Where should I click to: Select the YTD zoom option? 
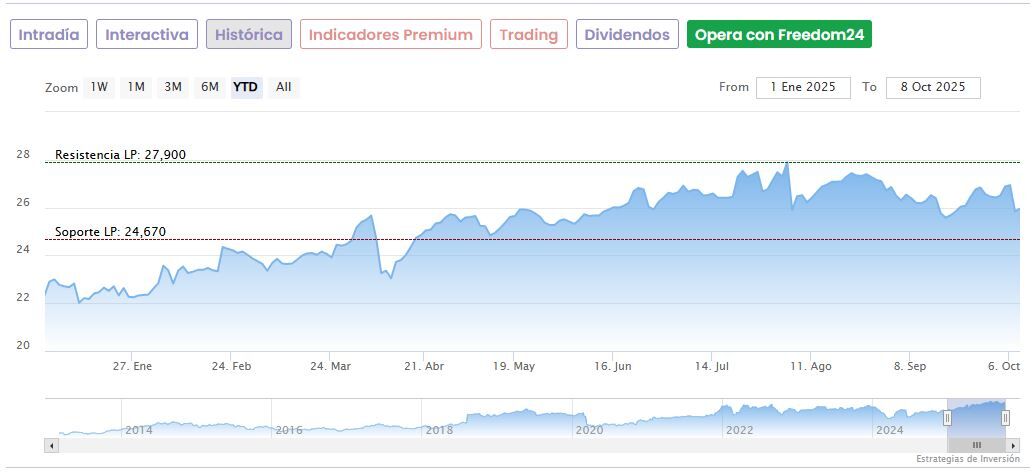click(x=245, y=87)
